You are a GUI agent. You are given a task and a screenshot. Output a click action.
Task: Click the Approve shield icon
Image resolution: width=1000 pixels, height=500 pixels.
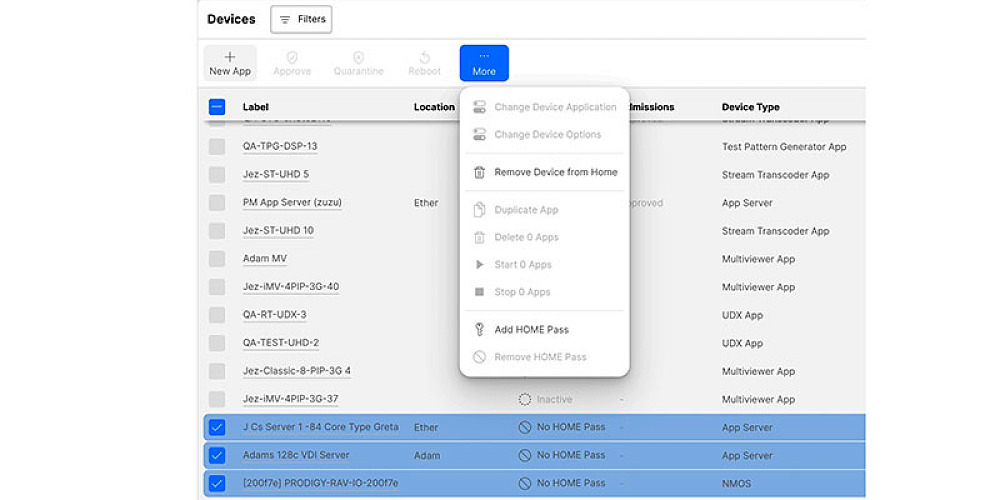[292, 58]
